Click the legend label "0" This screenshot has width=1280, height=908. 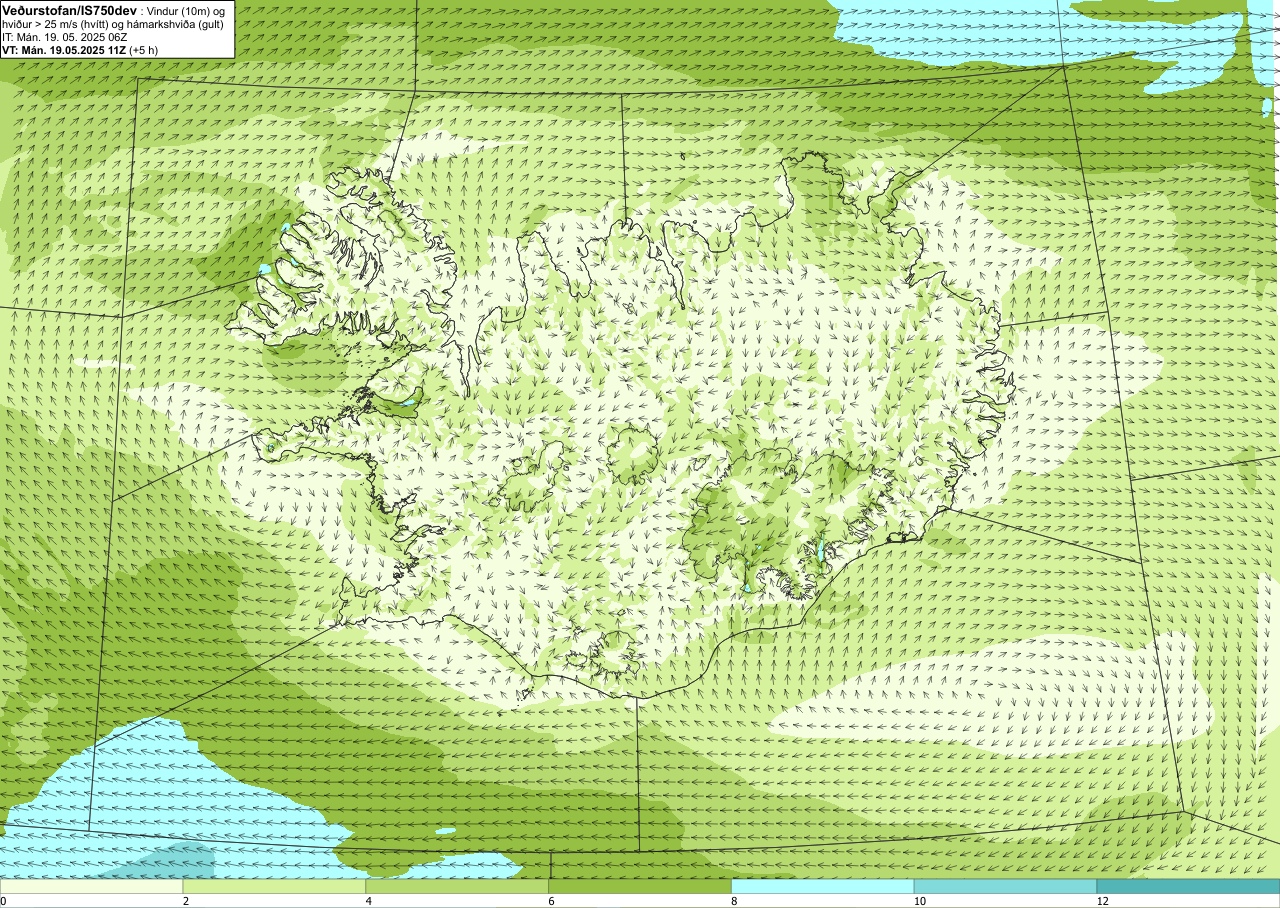point(3,901)
